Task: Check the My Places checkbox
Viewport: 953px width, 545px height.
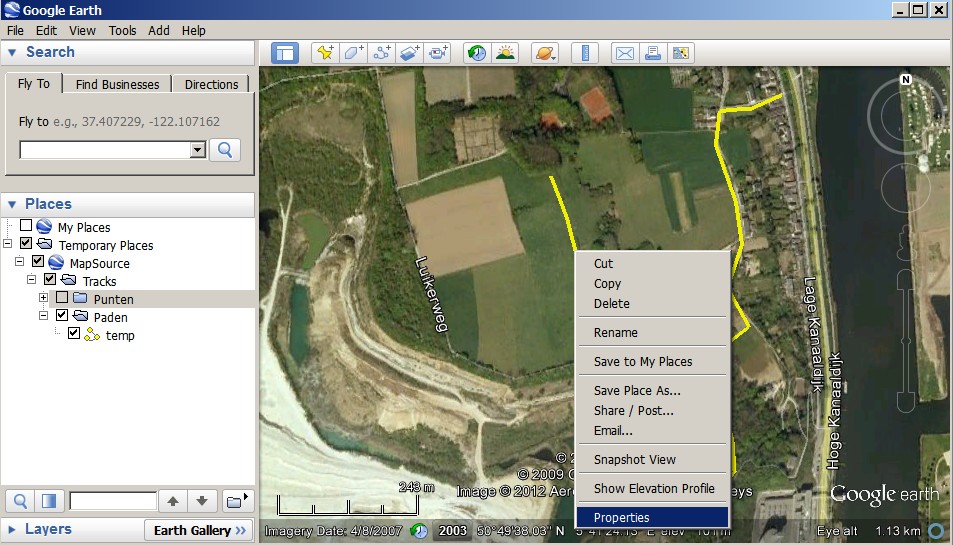Action: (x=26, y=225)
